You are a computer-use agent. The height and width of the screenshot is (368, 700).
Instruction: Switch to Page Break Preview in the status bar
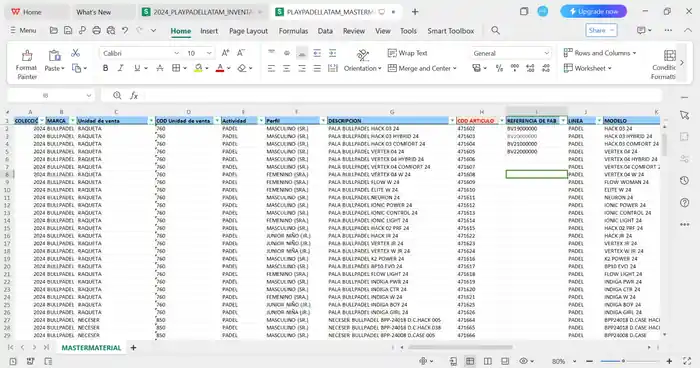(488, 361)
